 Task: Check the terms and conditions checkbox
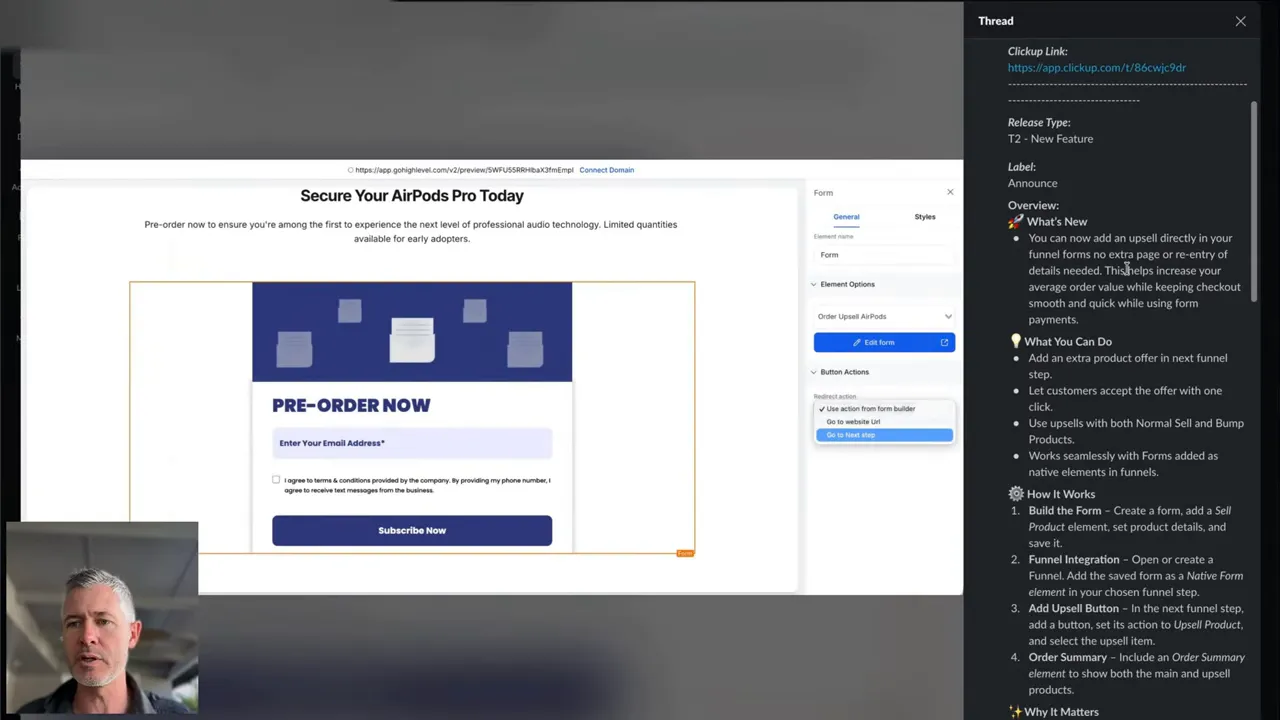pyautogui.click(x=276, y=480)
